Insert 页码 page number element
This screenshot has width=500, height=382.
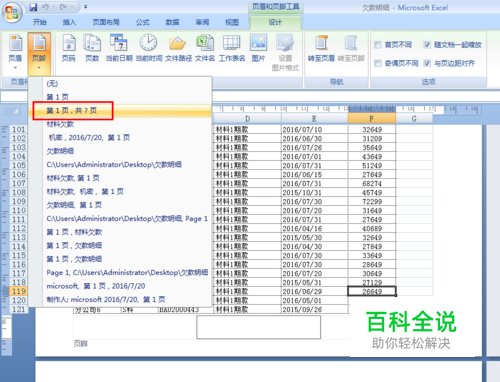(69, 48)
